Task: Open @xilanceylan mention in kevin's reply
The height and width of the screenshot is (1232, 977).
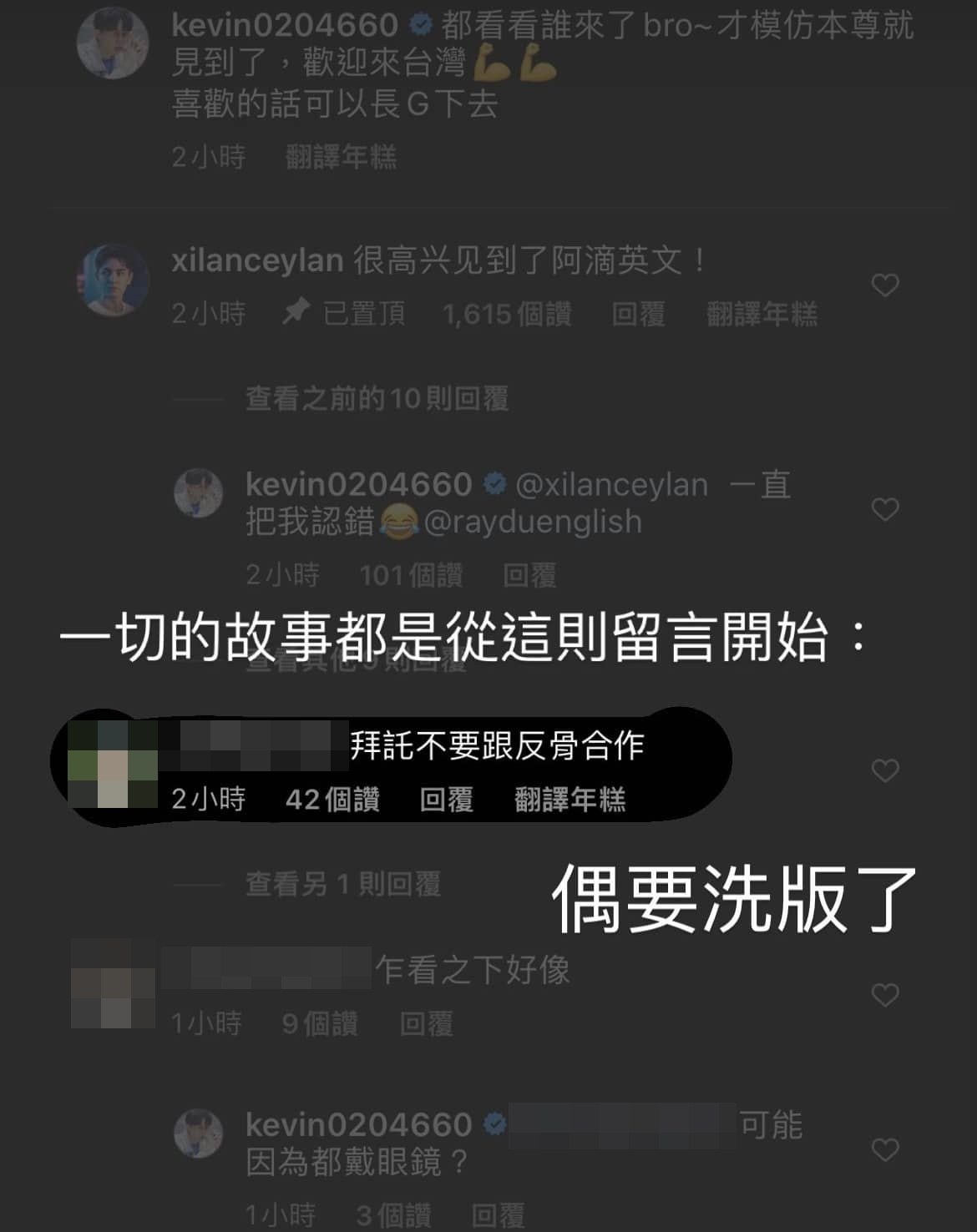Action: [611, 484]
